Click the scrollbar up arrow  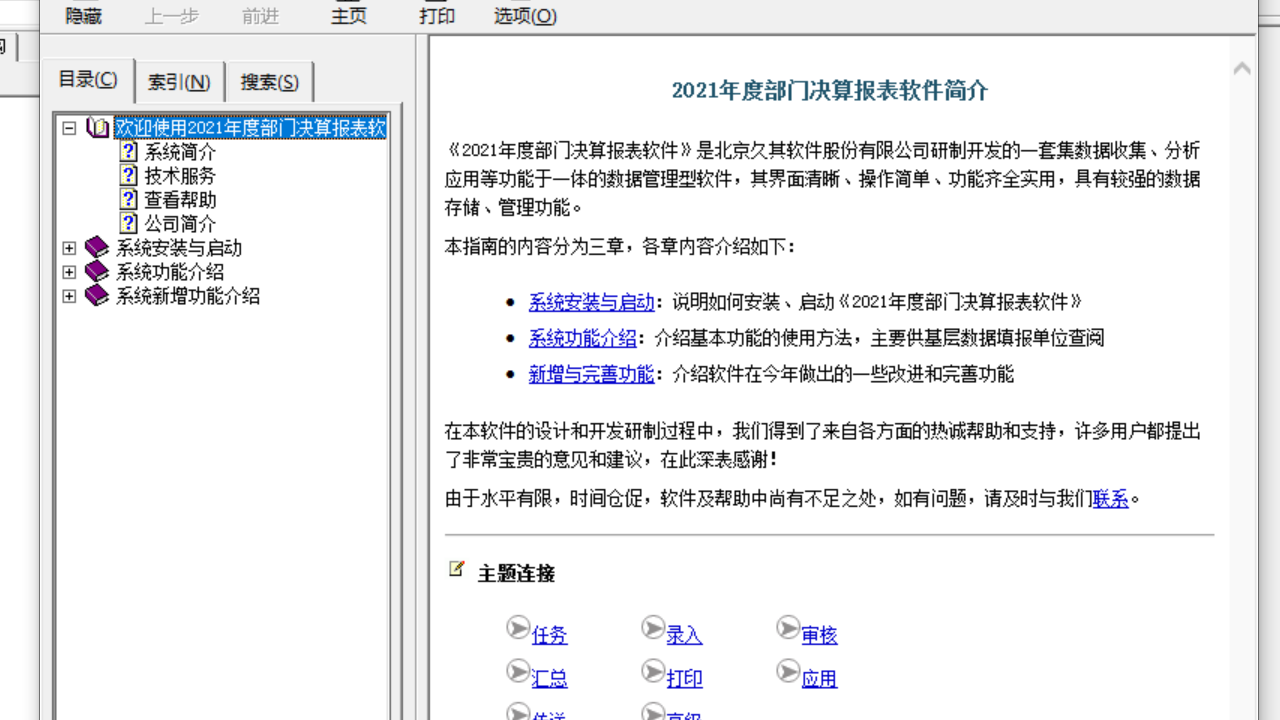coord(1242,68)
